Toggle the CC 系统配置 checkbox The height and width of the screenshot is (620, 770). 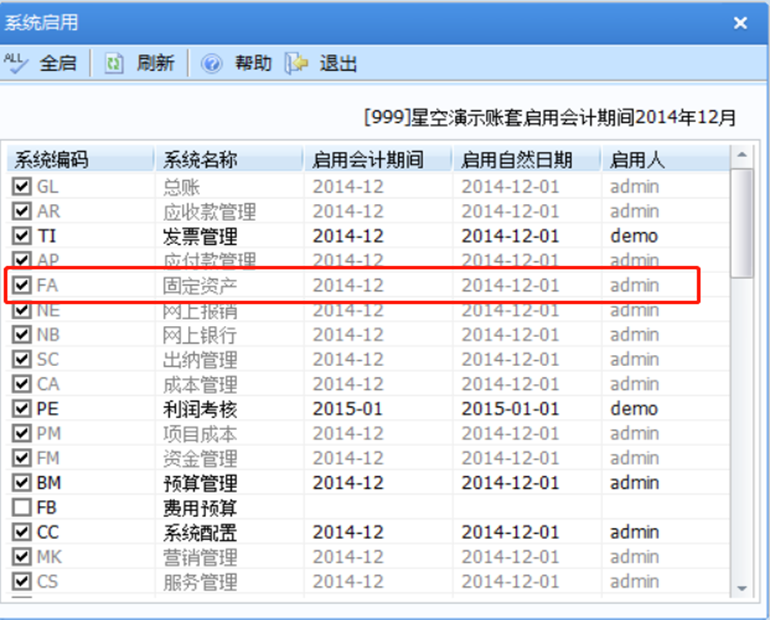coord(22,532)
